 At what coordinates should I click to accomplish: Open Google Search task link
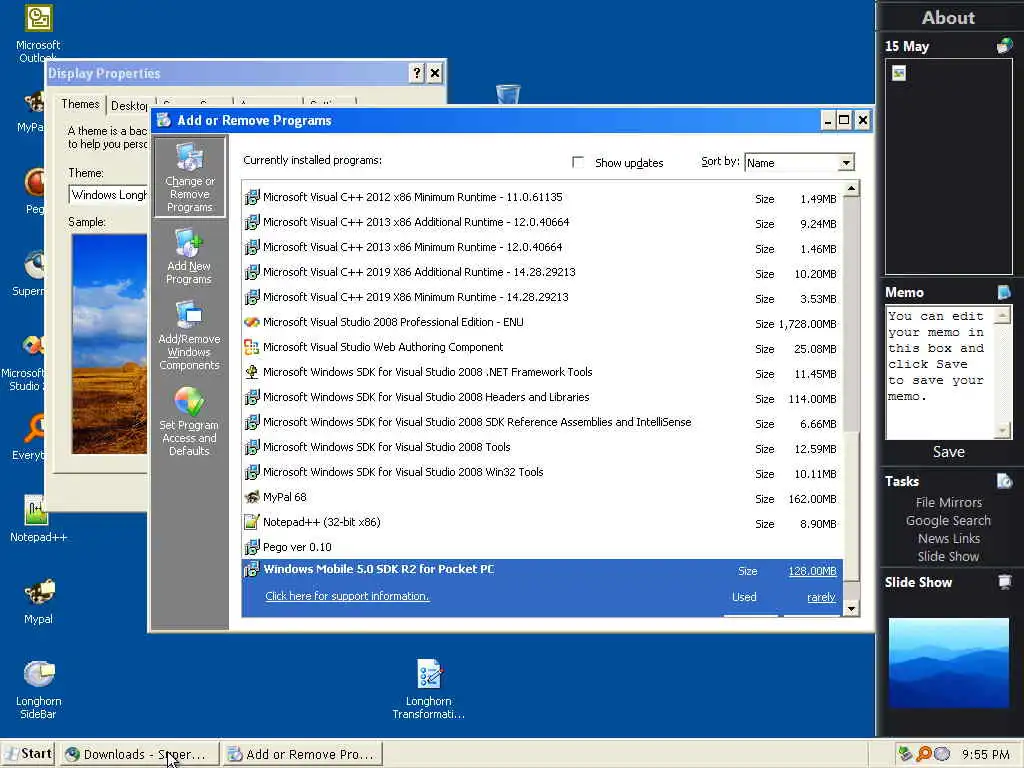pos(948,520)
